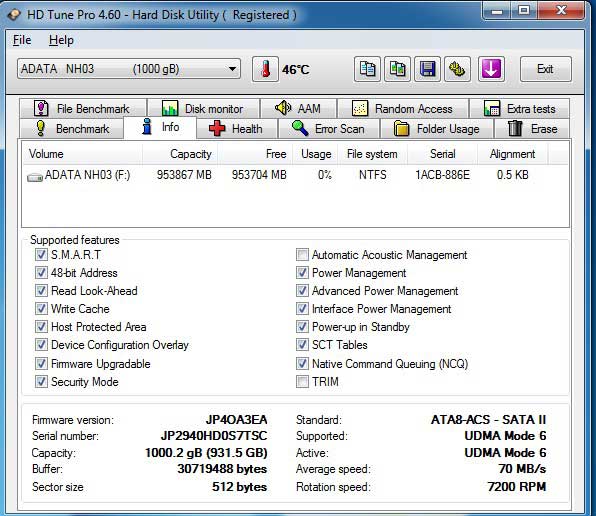Open the Folder Usage tab
This screenshot has height=516, width=596.
point(437,128)
